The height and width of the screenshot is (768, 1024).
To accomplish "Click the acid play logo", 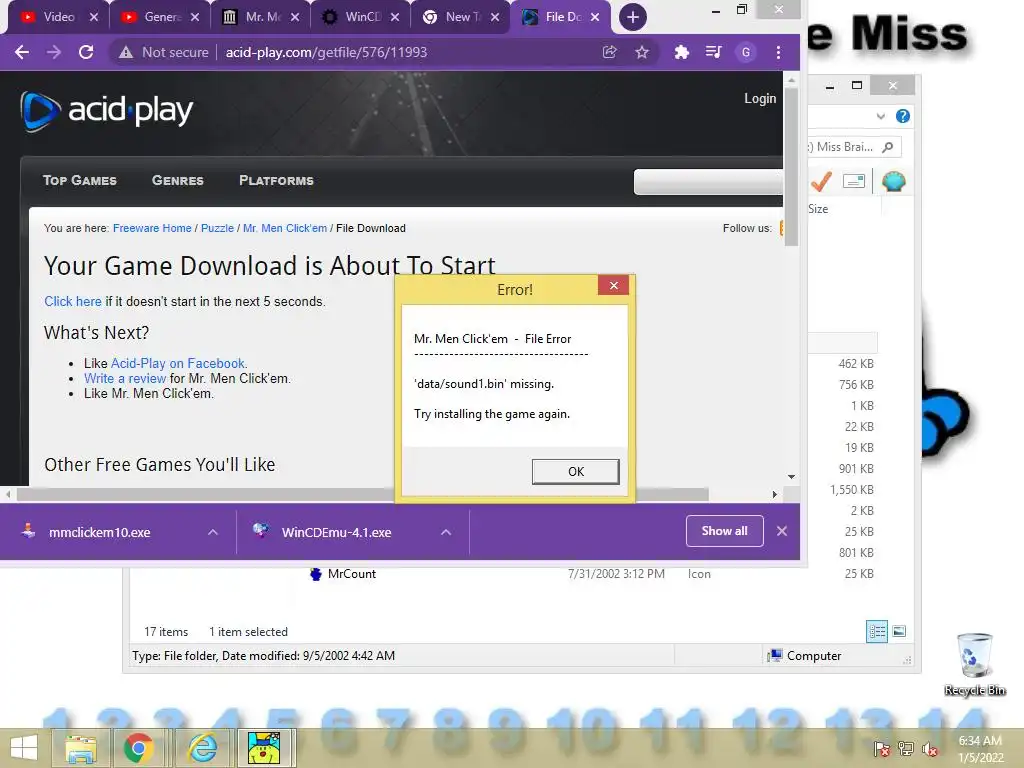I will (106, 110).
